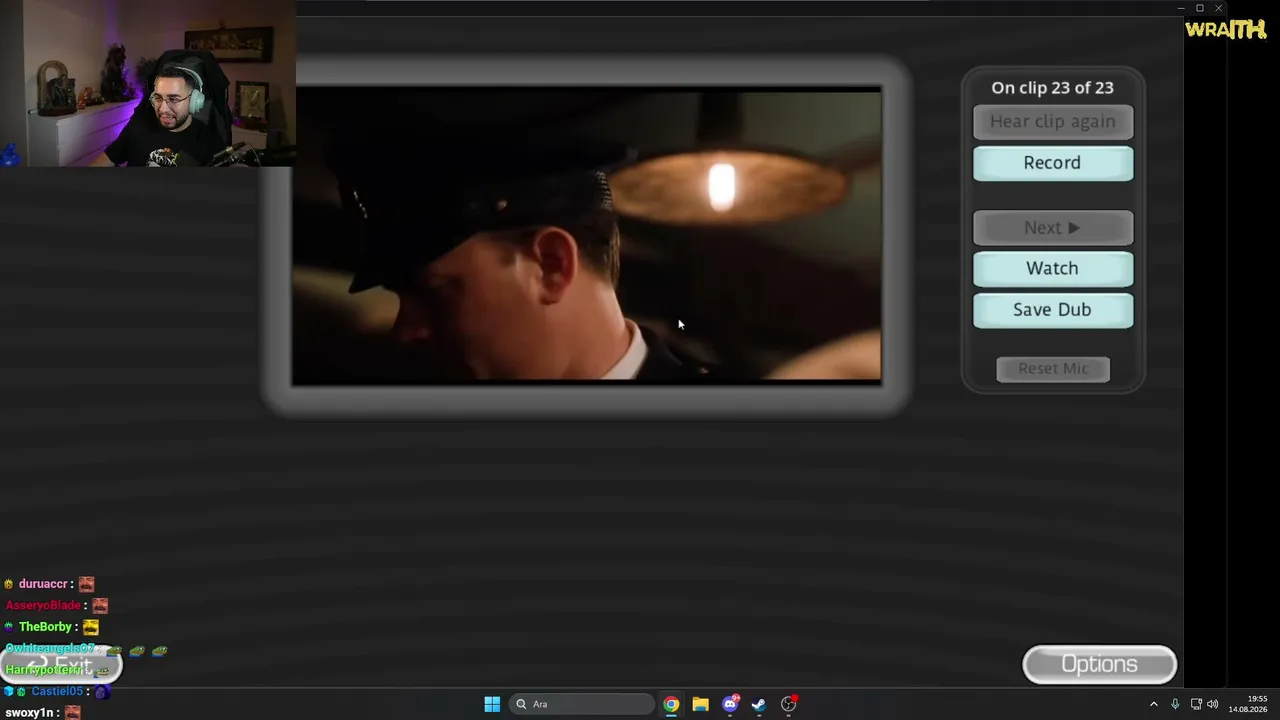Go to the Next clip
This screenshot has width=1280, height=720.
tap(1053, 228)
